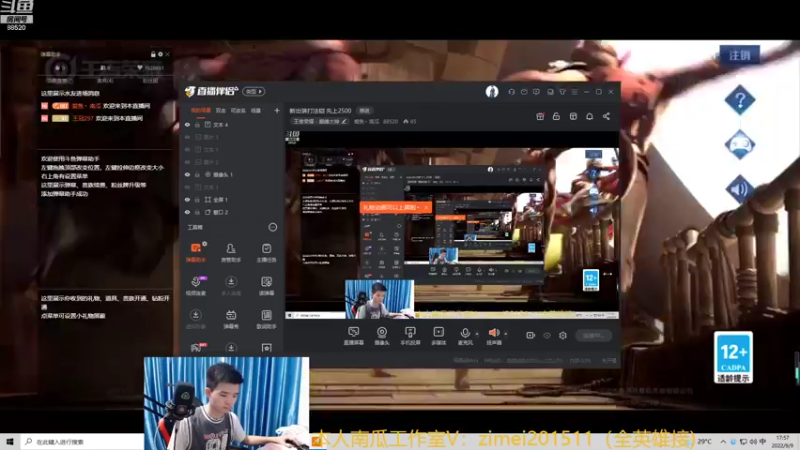Toggle the lock on 窗口 2 source
The image size is (800, 450).
[x=197, y=212]
